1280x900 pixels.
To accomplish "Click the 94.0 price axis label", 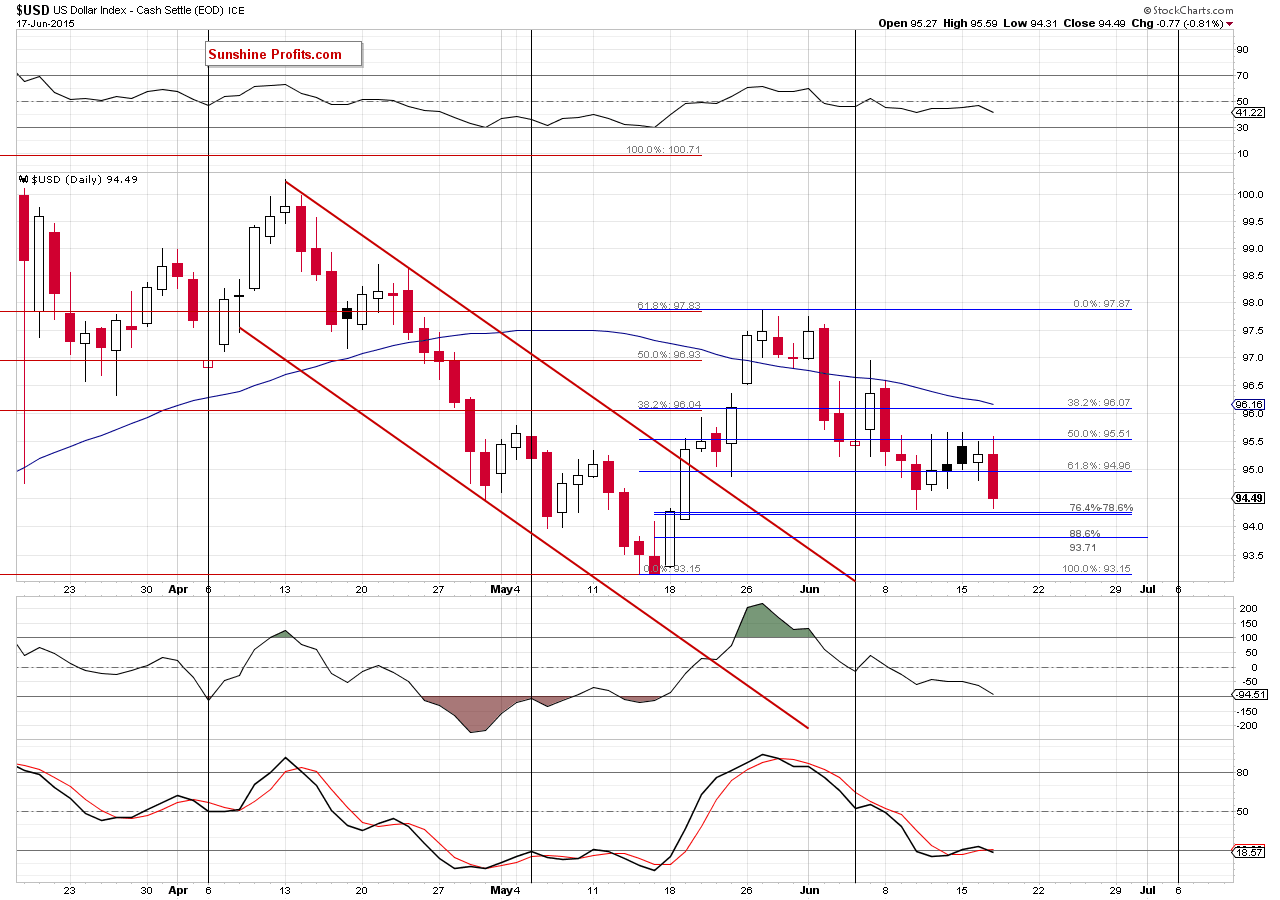I will click(1252, 526).
